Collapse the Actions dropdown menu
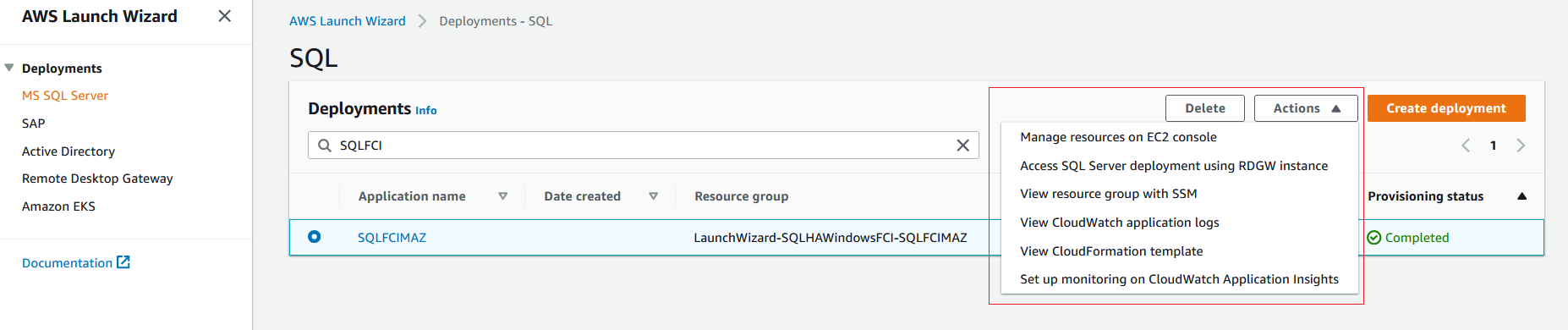 click(x=1306, y=108)
